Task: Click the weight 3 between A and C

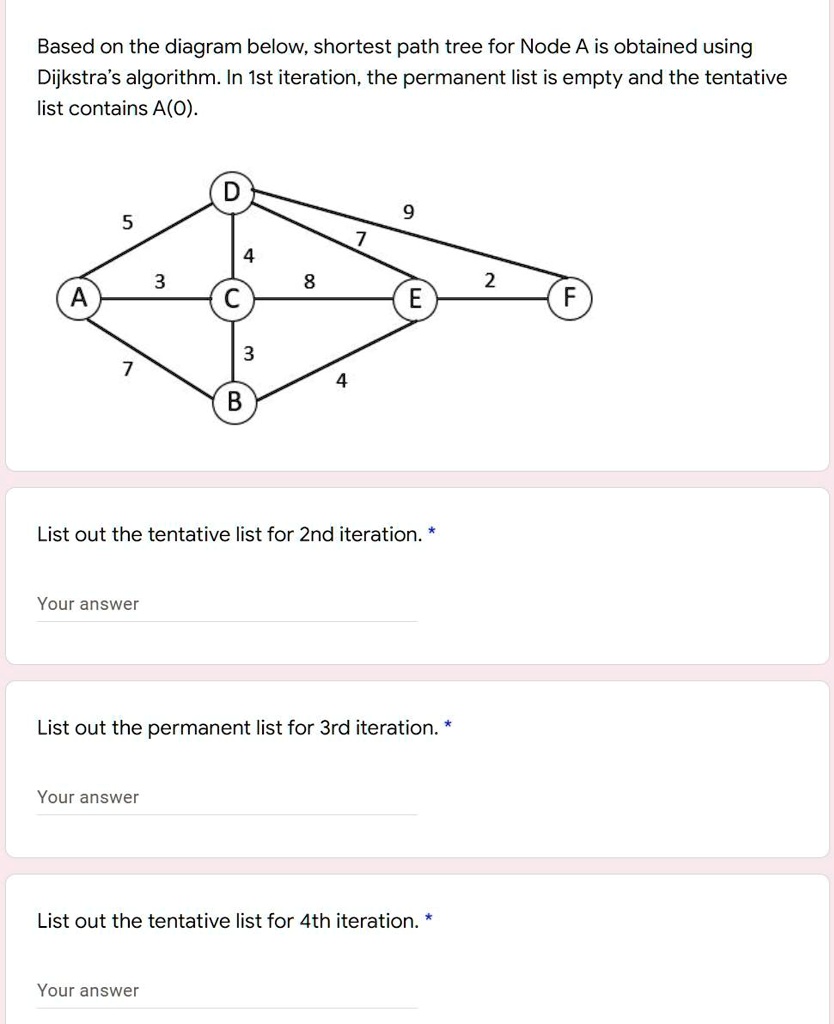Action: coord(158,281)
